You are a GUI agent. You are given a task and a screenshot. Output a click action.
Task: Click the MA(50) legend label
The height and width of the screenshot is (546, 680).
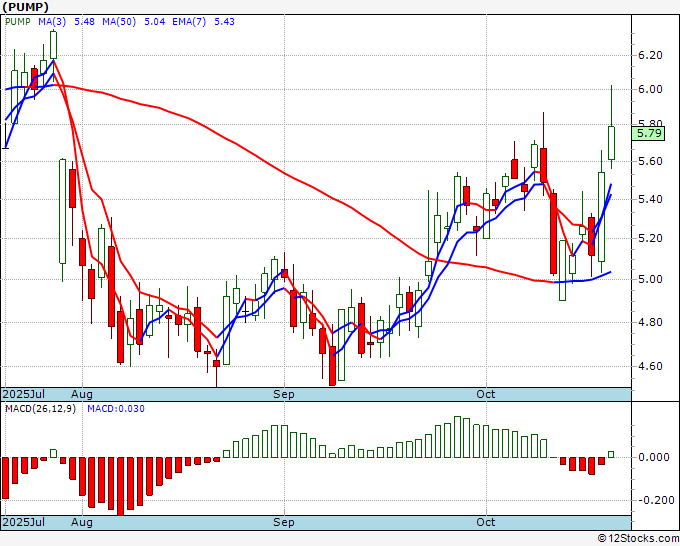pos(119,22)
